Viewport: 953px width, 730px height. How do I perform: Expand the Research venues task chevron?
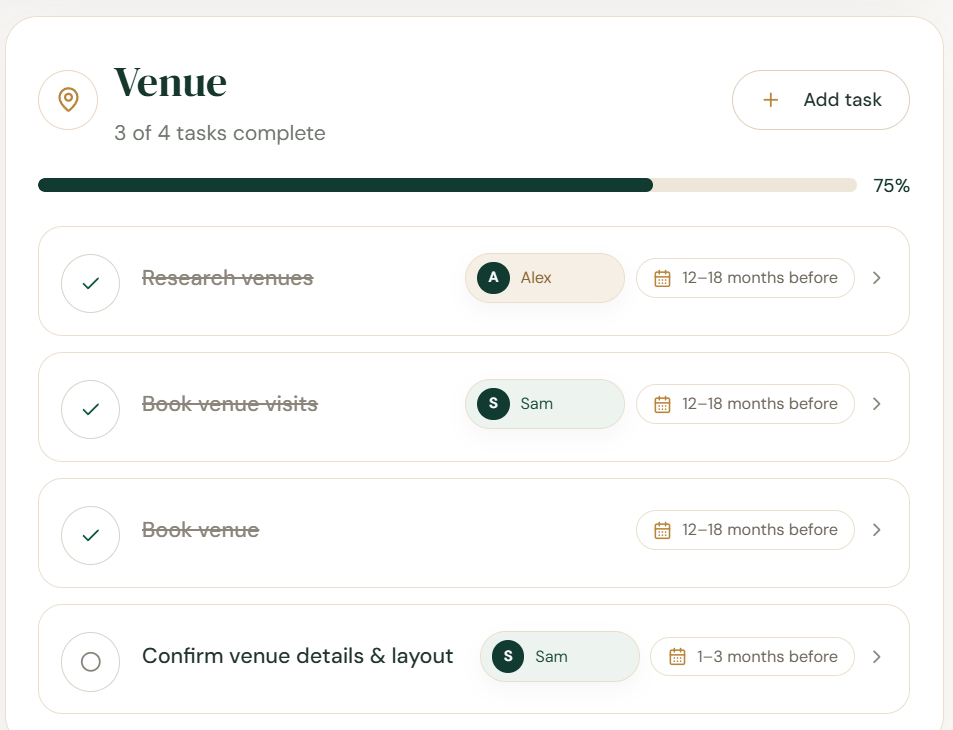click(876, 278)
